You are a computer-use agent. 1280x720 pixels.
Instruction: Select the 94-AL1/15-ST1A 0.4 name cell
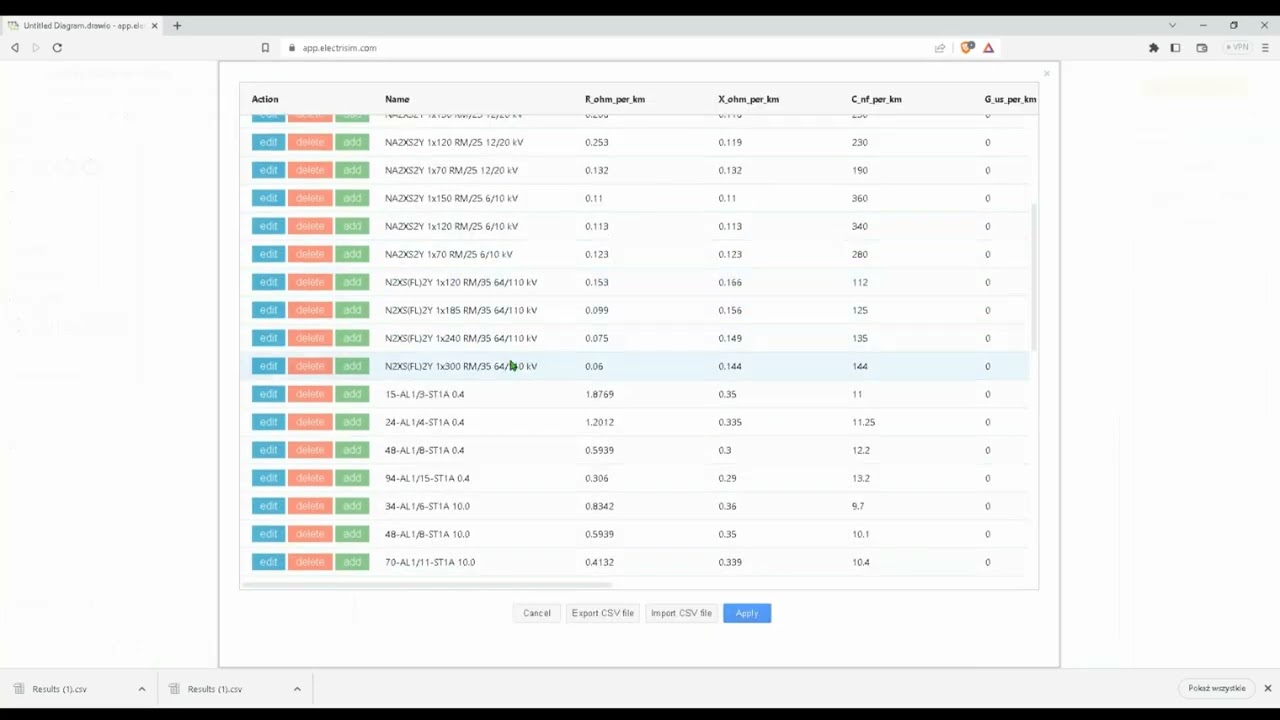427,478
